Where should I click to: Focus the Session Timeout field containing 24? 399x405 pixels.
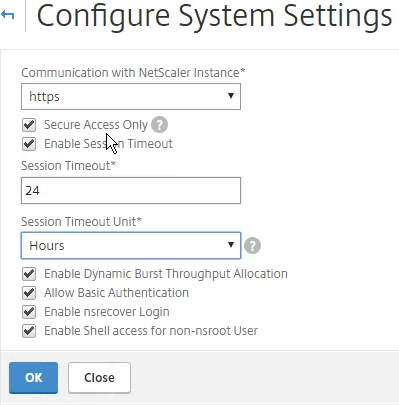[x=131, y=190]
